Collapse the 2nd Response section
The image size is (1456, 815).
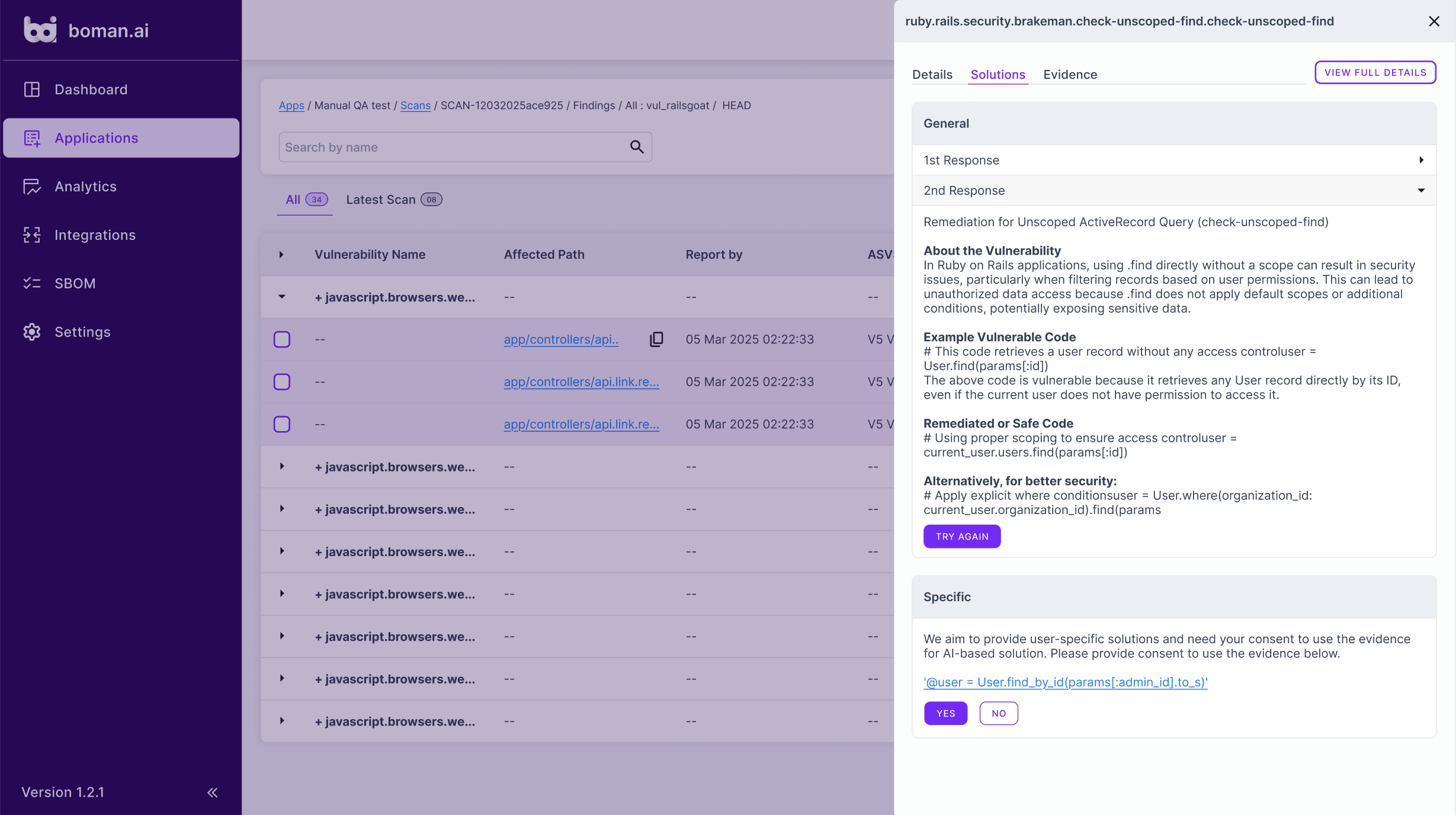pos(1421,191)
